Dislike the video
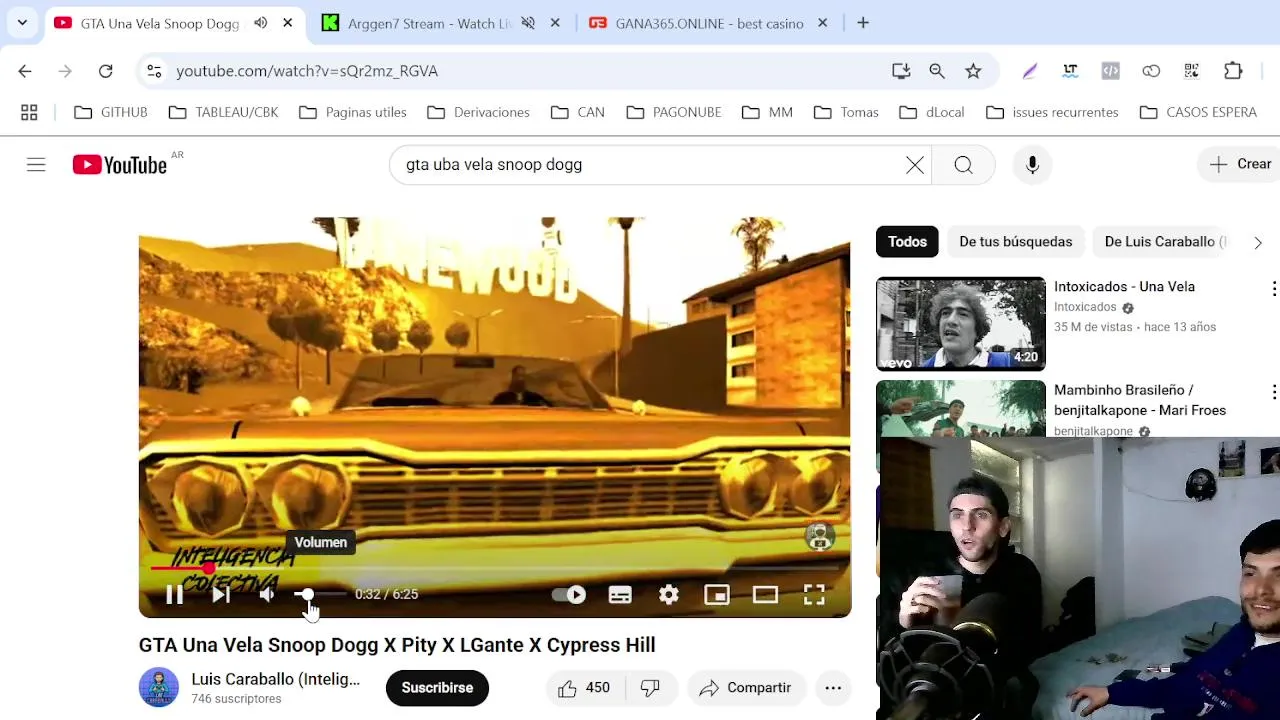This screenshot has height=720, width=1280. [650, 688]
